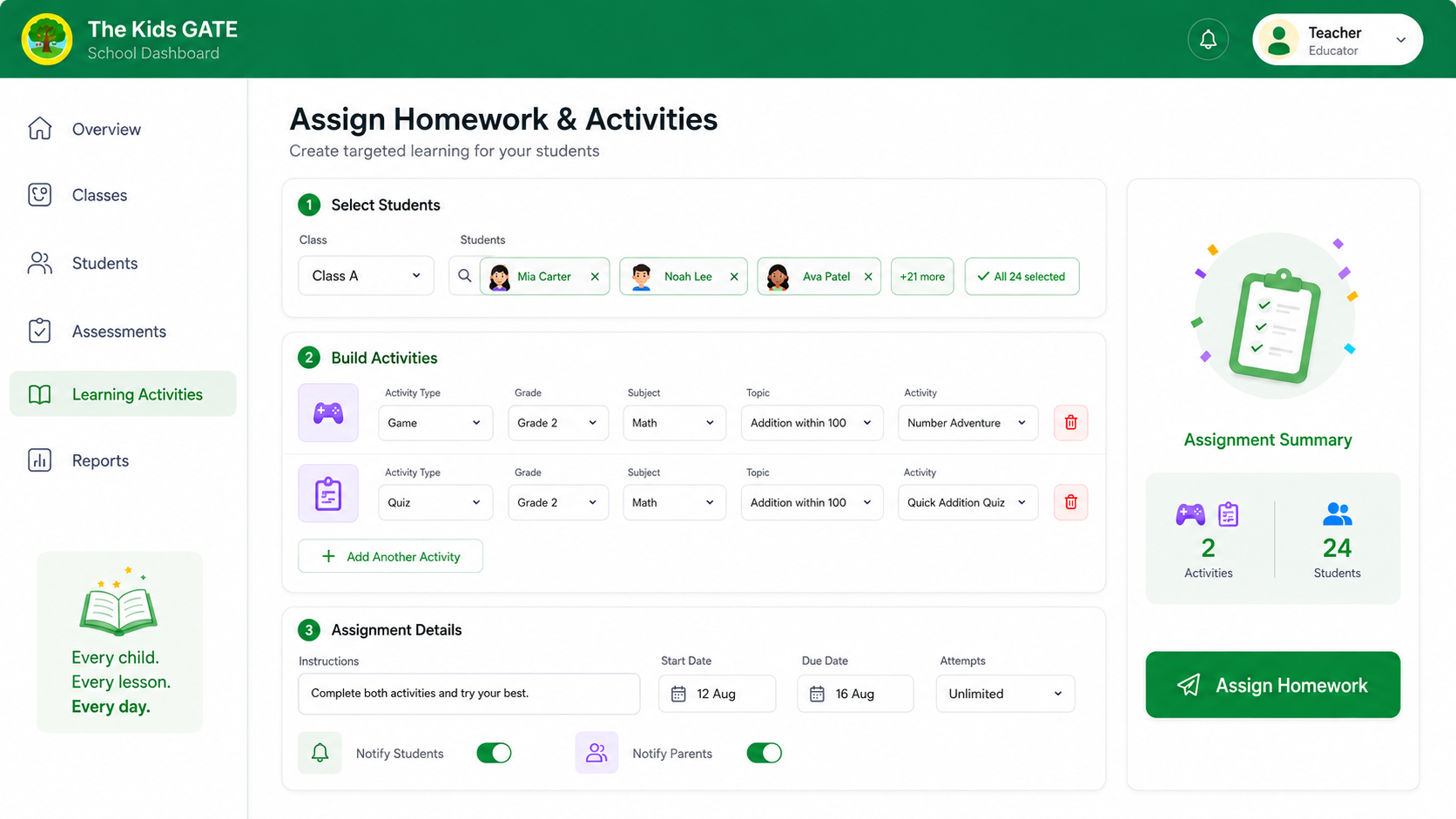Open the Class A dropdown
This screenshot has width=1456, height=819.
(x=366, y=276)
